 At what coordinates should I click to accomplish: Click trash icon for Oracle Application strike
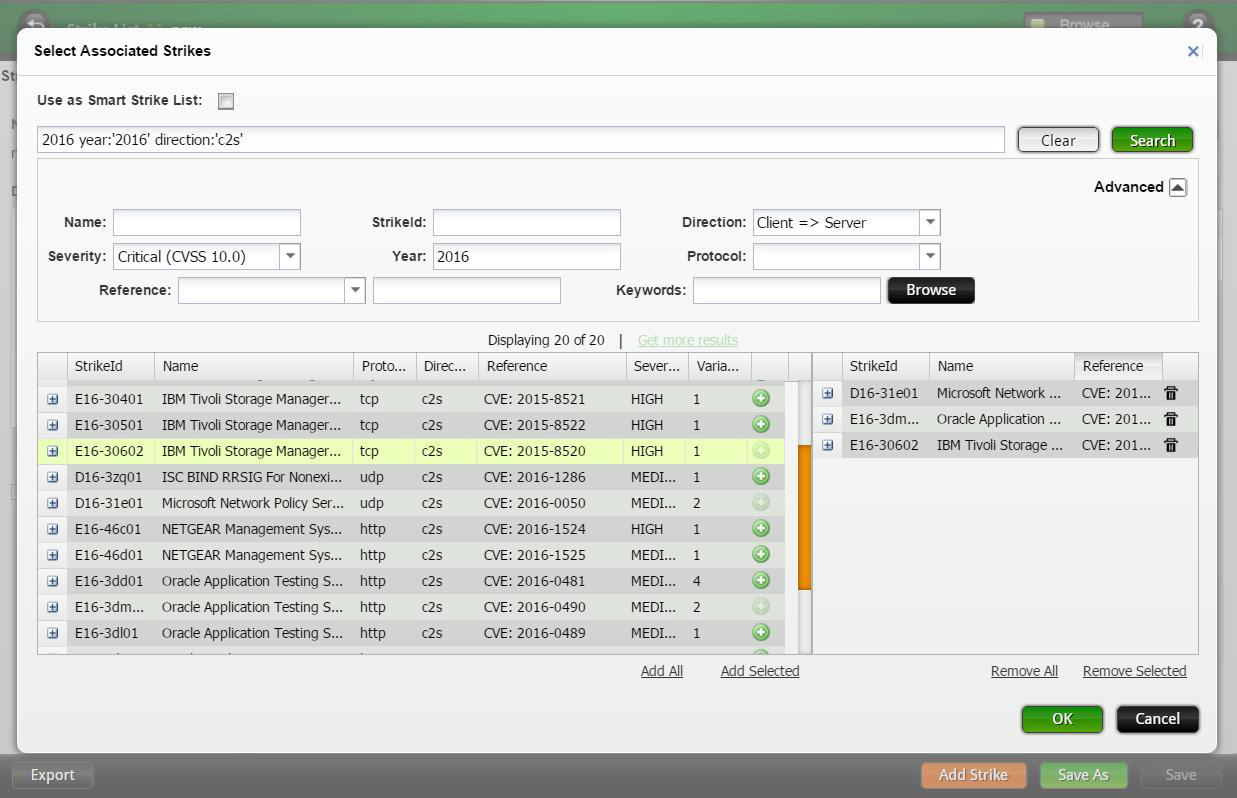click(1171, 420)
